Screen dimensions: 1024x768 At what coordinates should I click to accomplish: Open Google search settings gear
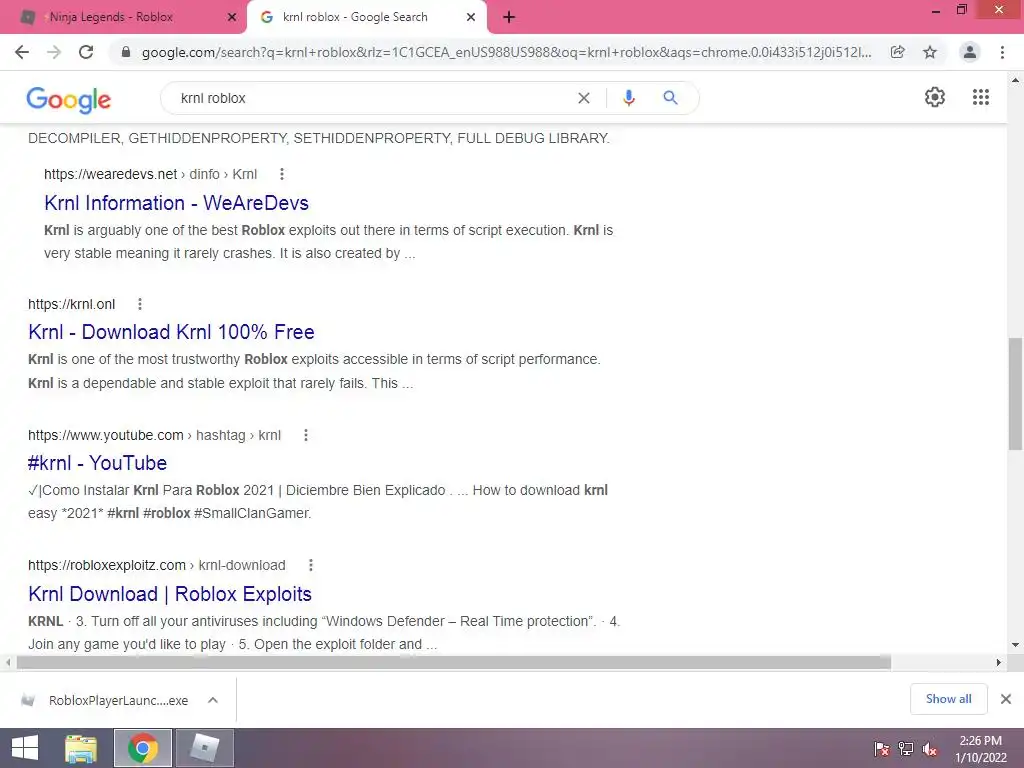935,97
